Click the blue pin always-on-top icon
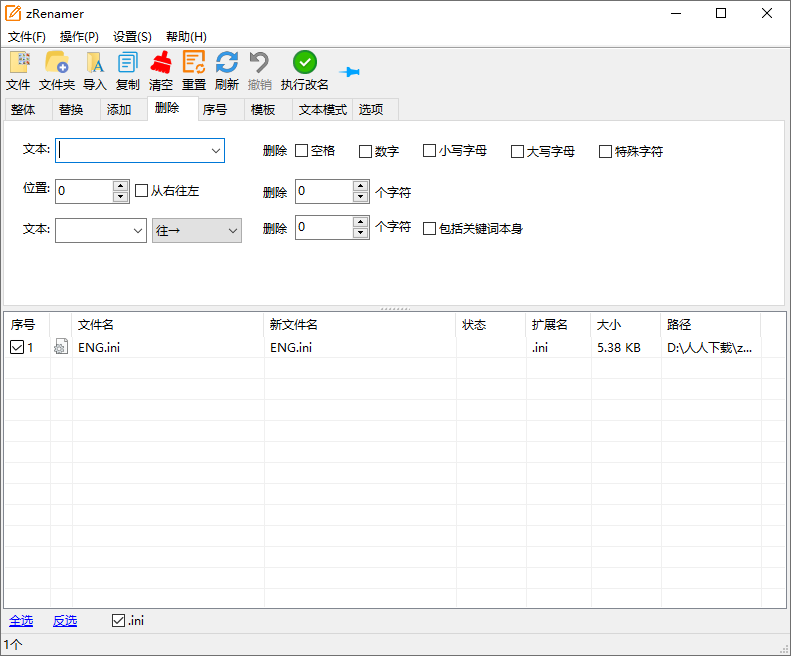The image size is (791, 656). click(x=350, y=72)
